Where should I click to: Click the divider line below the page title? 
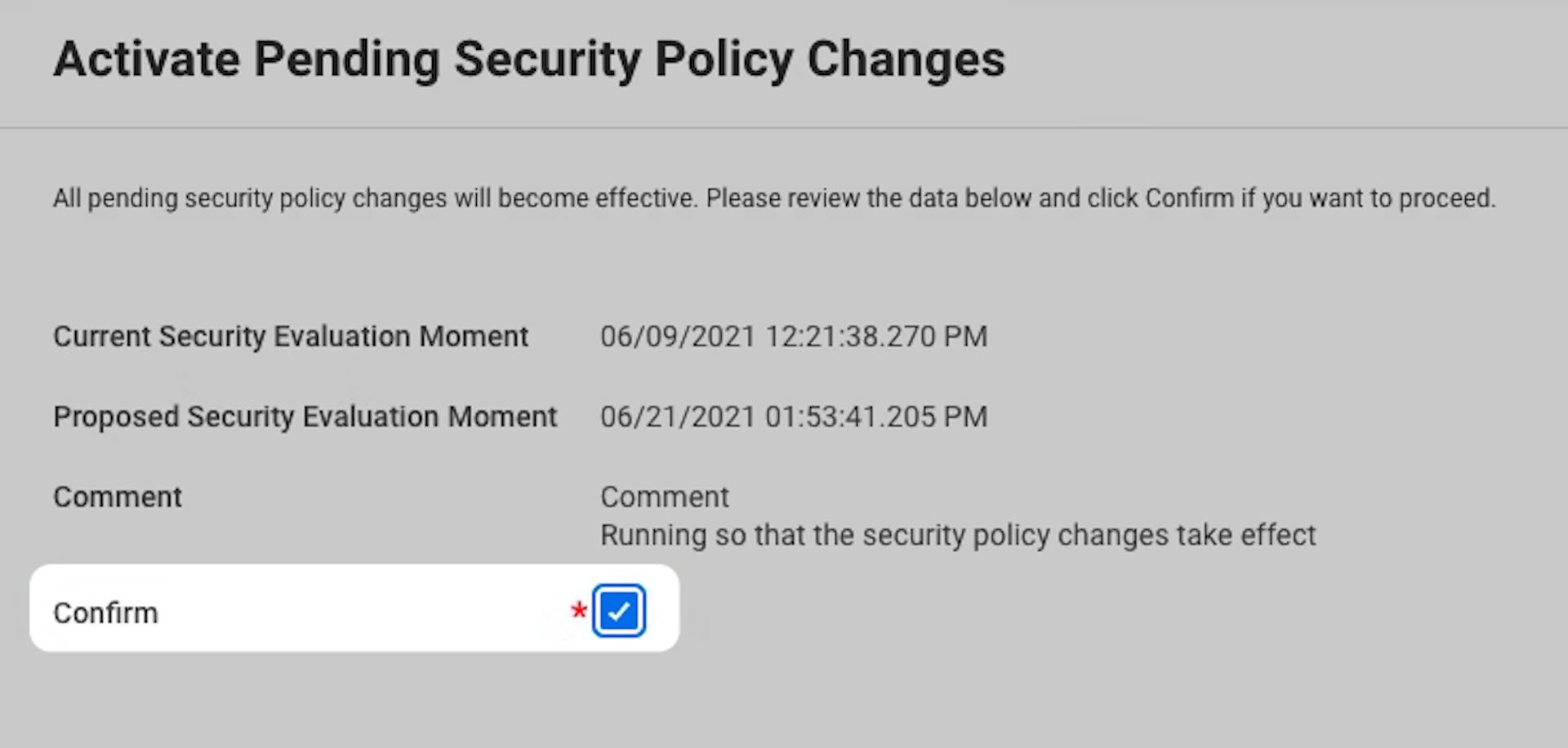784,127
